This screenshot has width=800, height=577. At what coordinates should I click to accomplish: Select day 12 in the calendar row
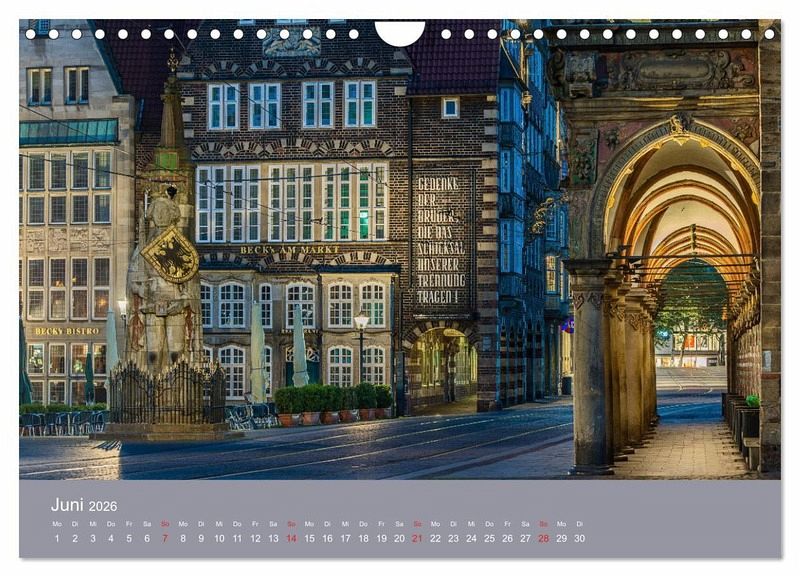[256, 538]
